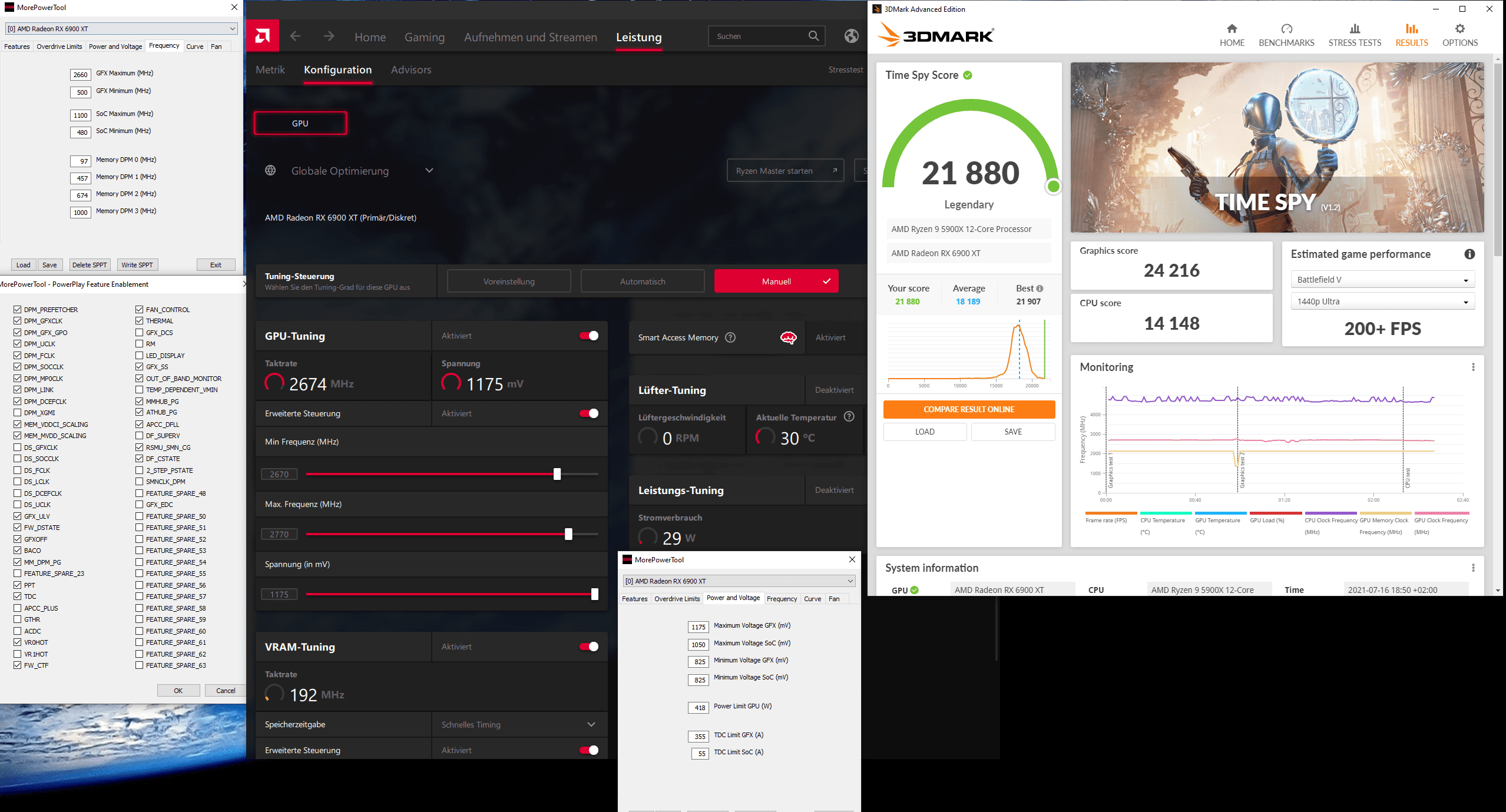Expand Globale Optimierung chevron

(x=429, y=171)
